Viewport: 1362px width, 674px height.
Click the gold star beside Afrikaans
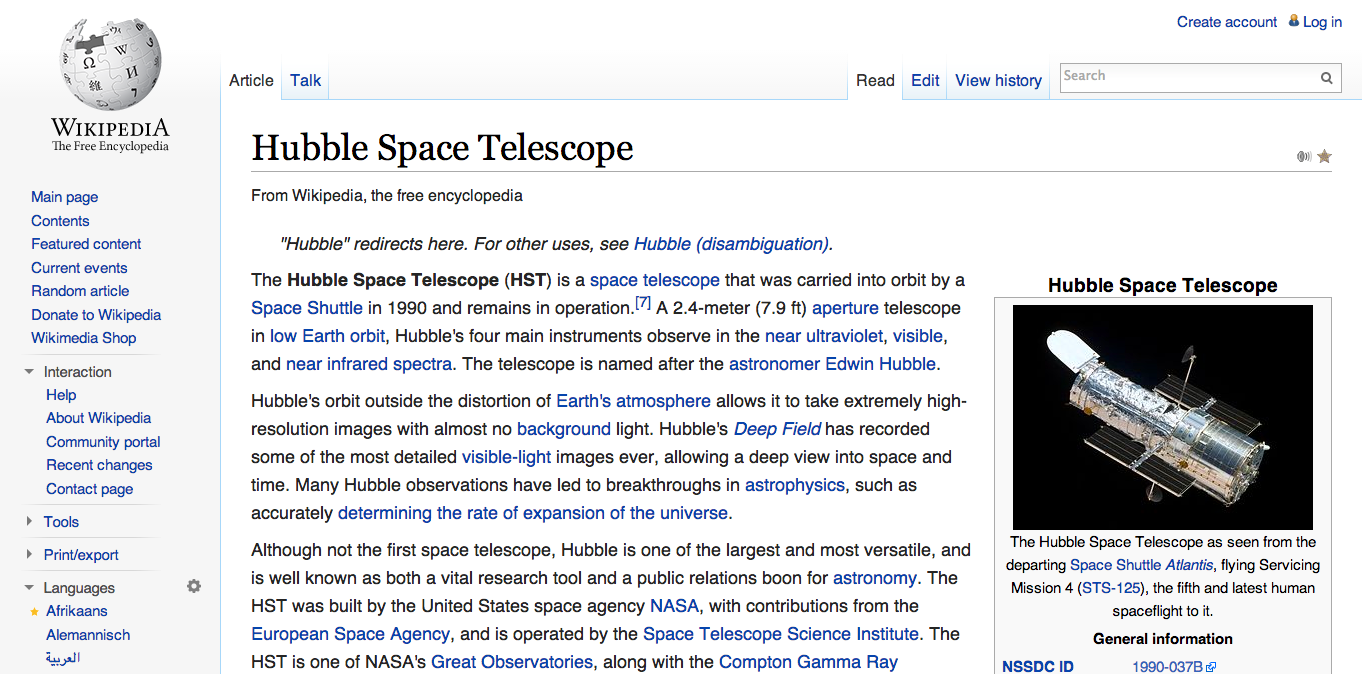click(35, 611)
